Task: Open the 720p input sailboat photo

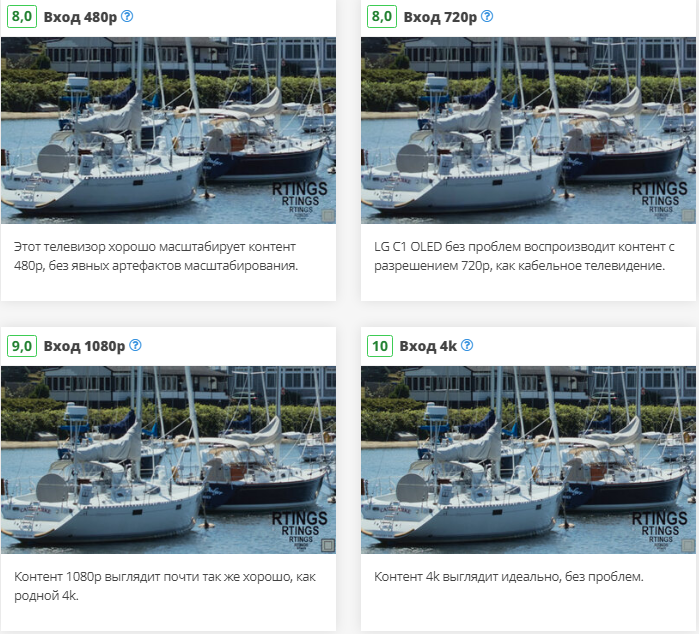Action: pyautogui.click(x=528, y=130)
